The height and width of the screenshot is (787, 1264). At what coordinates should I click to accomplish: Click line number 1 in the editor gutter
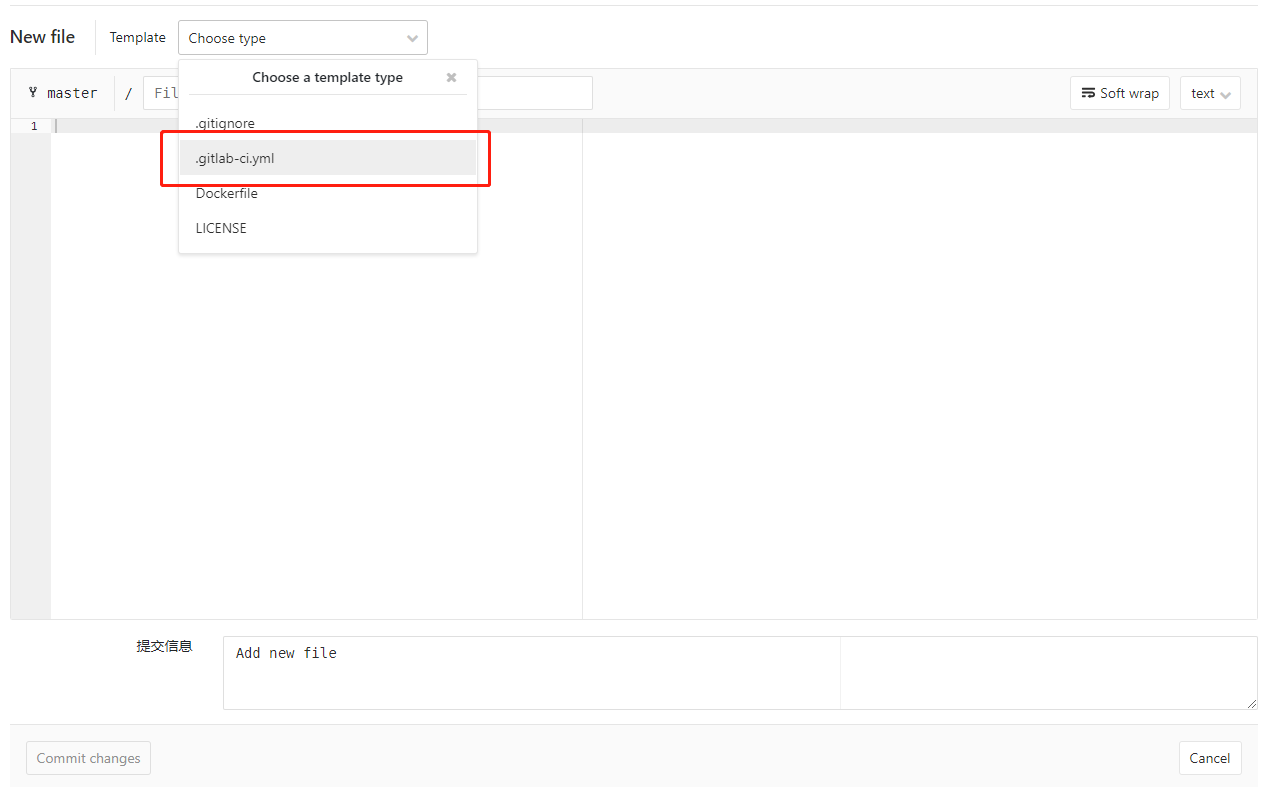[33, 125]
